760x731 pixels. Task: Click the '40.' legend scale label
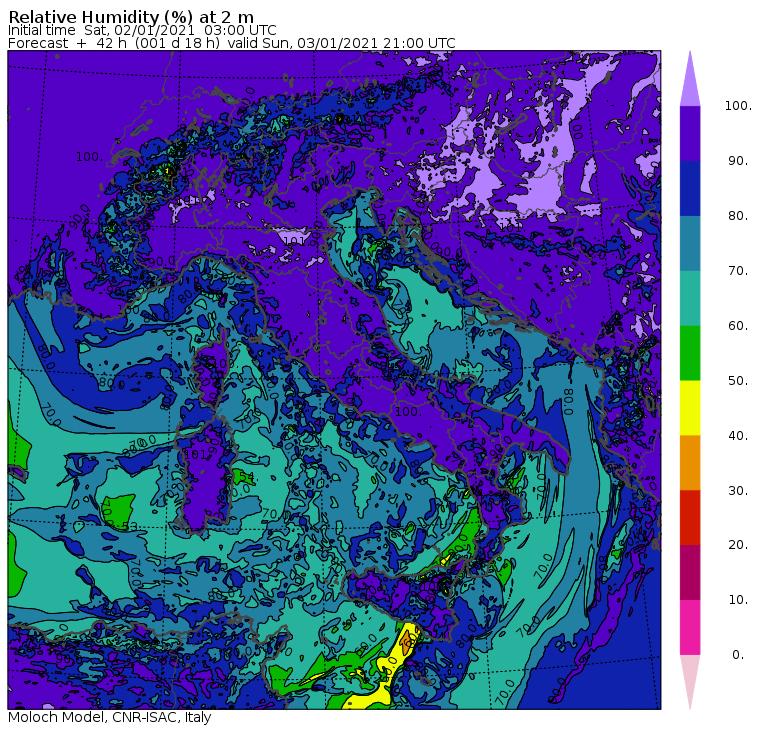[x=738, y=436]
